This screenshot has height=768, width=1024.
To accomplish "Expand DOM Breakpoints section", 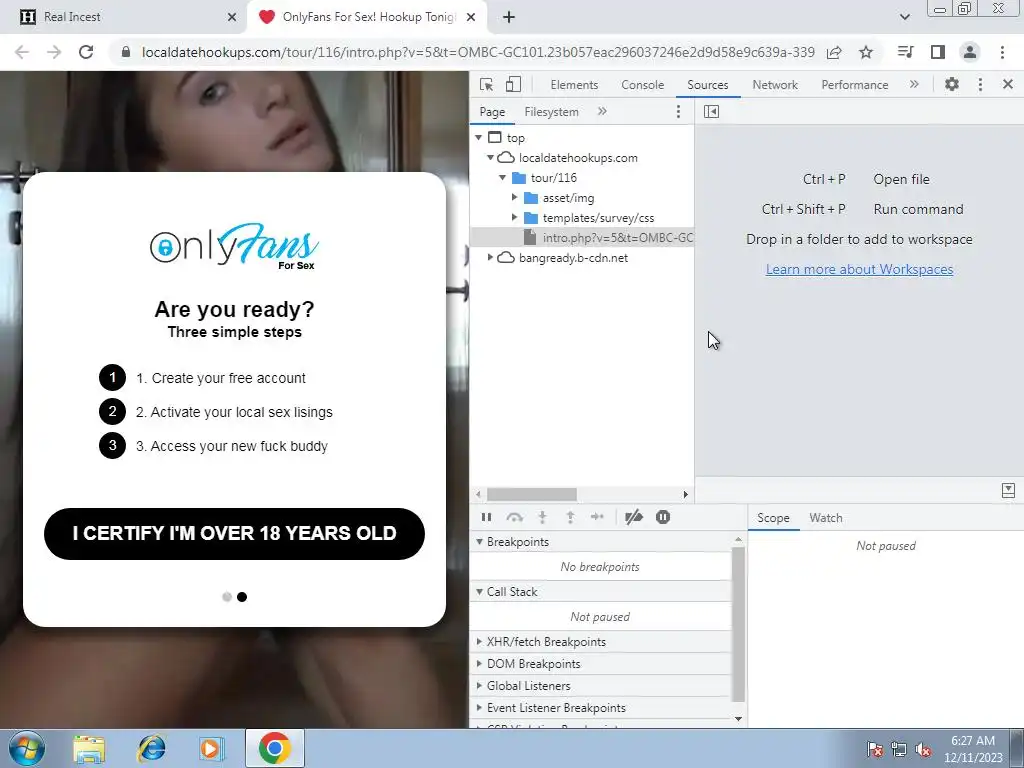I will click(x=479, y=664).
